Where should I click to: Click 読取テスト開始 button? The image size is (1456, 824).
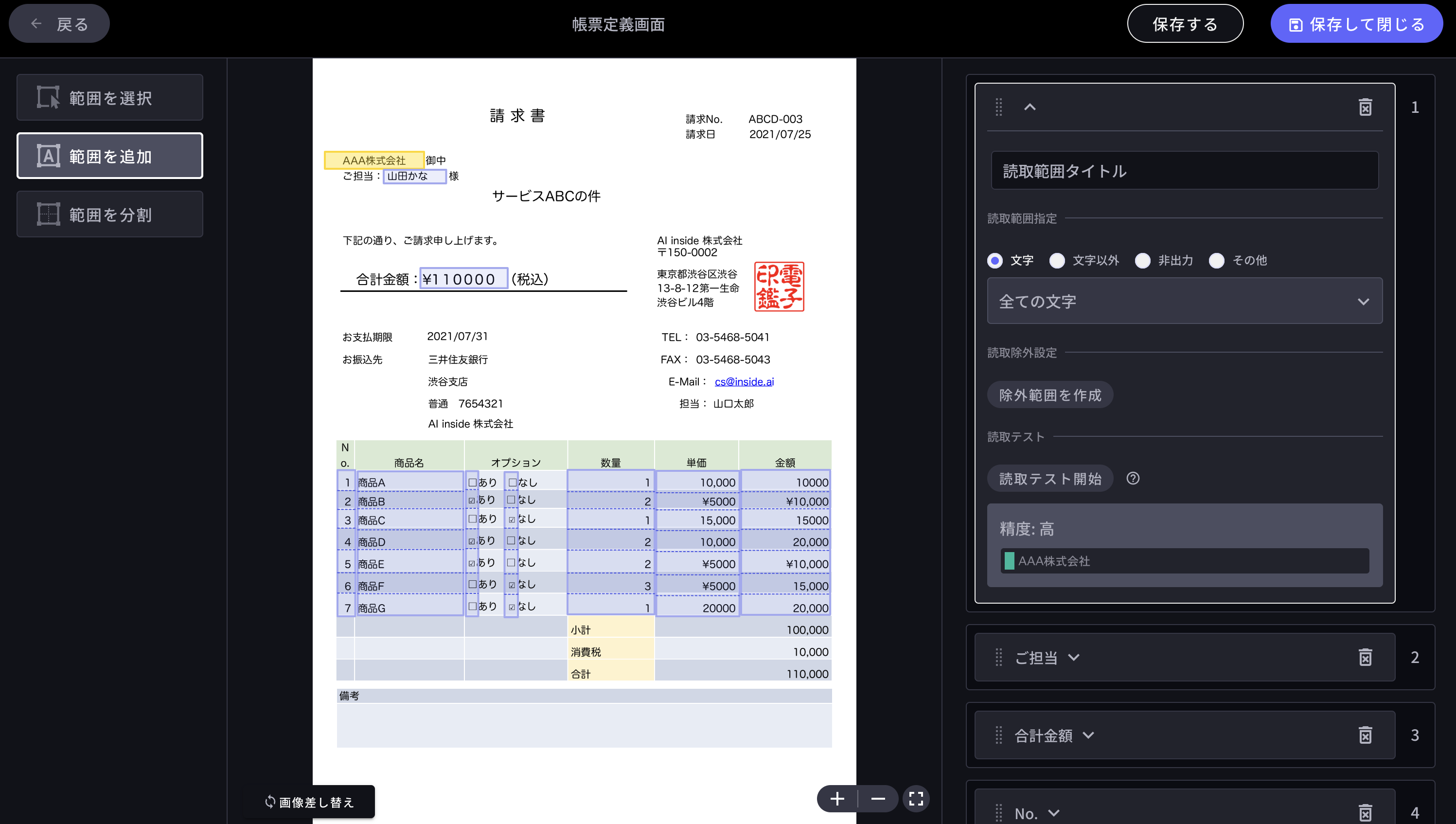[1050, 478]
